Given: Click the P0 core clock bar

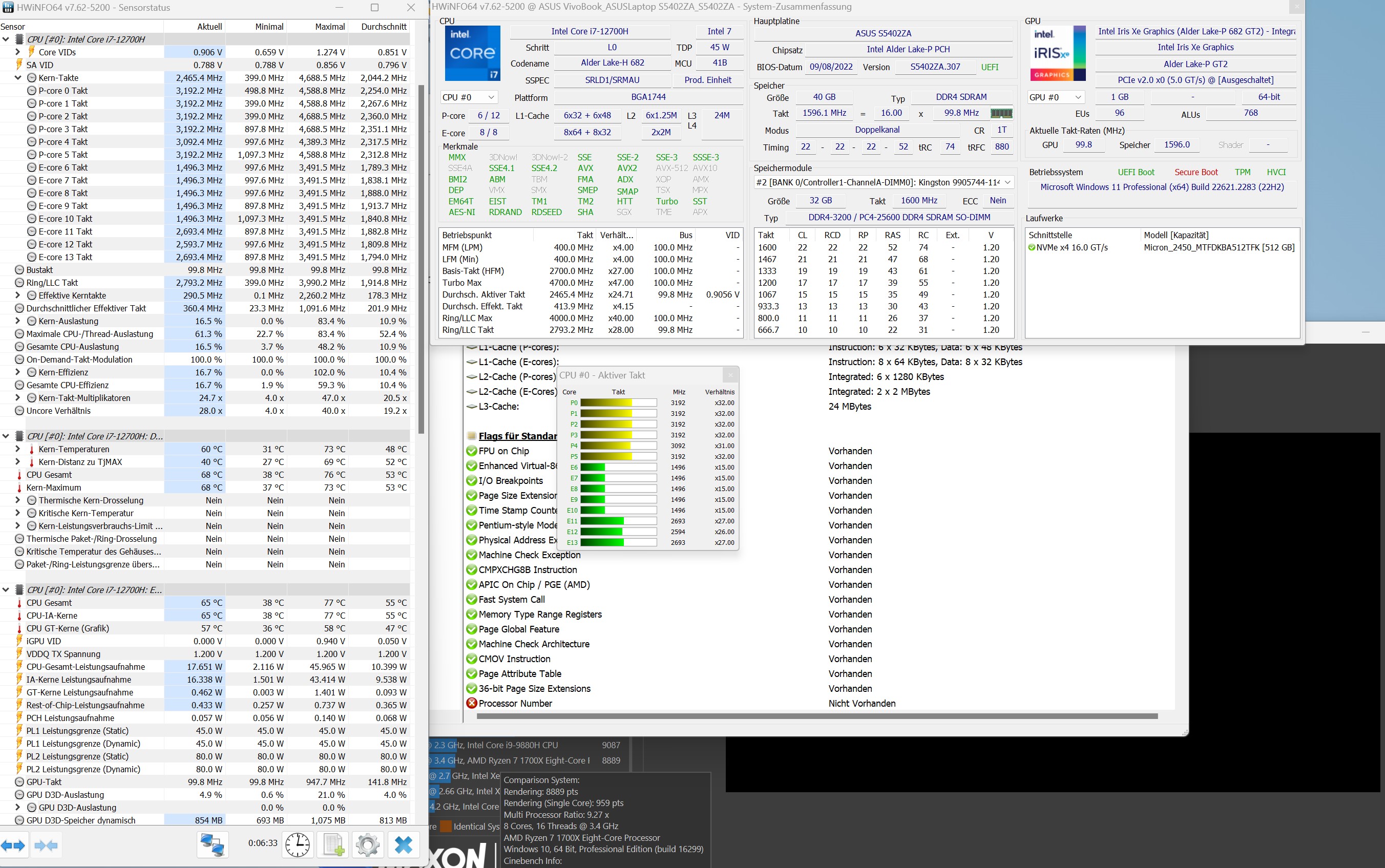Looking at the screenshot, I should [x=618, y=403].
